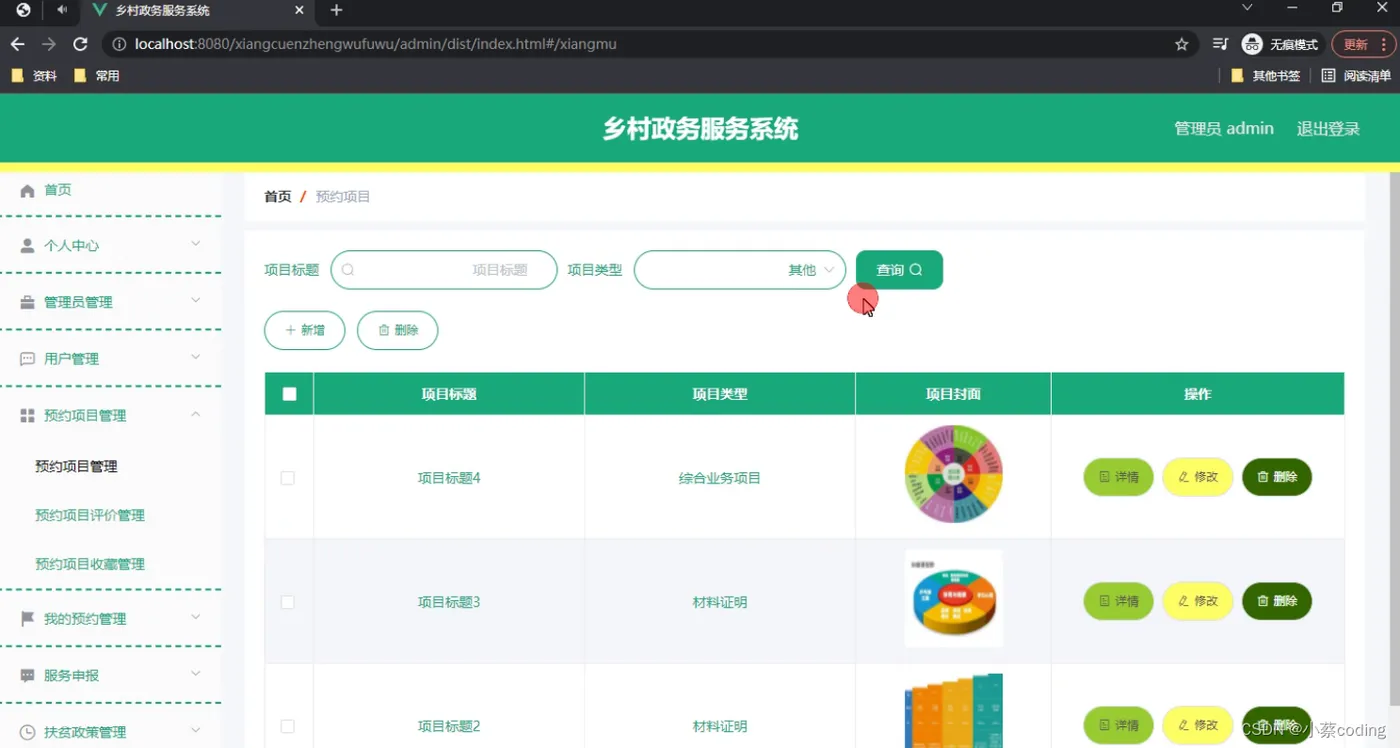
Task: Bookmark this page with the star icon
Action: 1181,44
